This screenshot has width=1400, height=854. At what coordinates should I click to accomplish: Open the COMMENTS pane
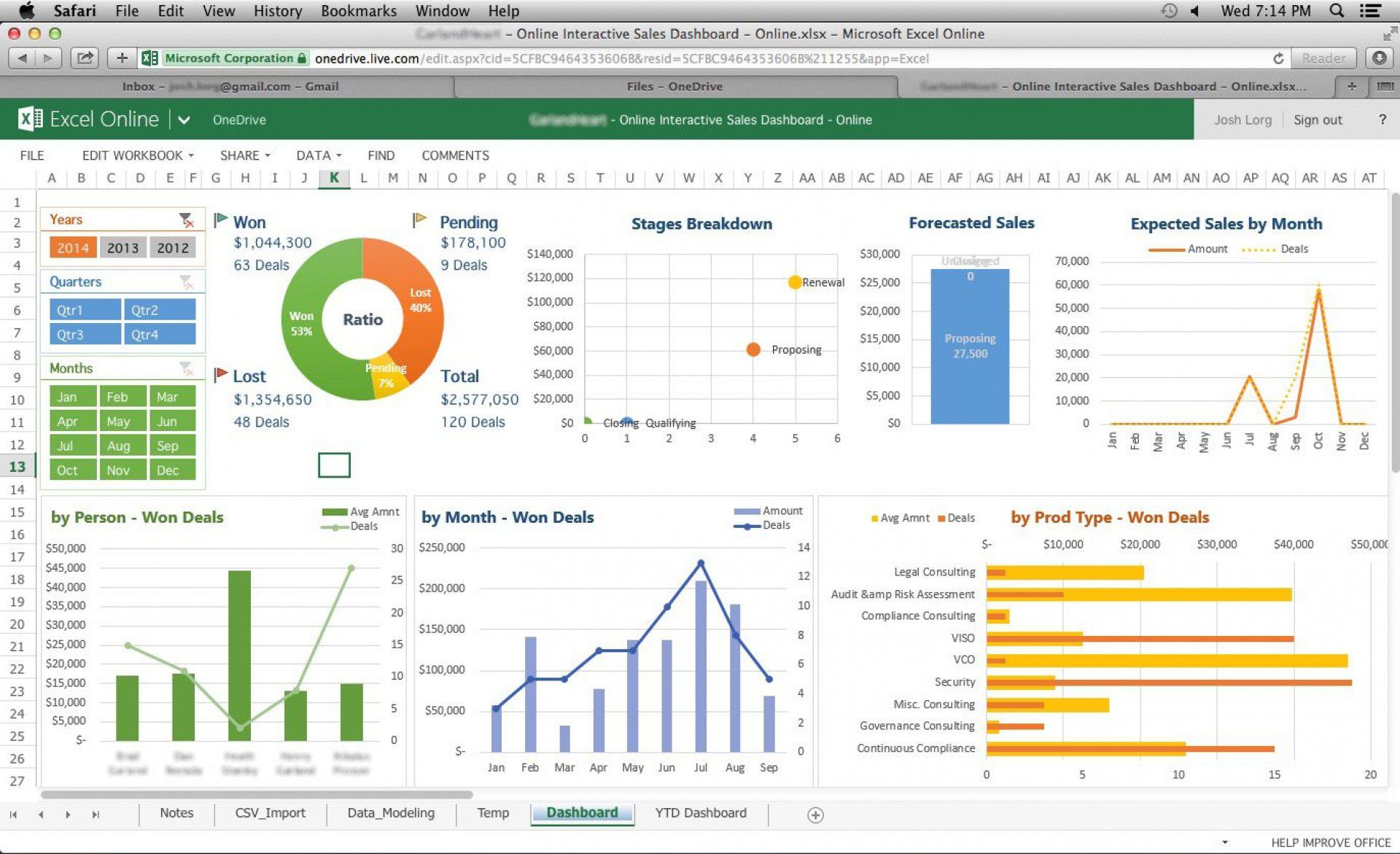coord(454,155)
